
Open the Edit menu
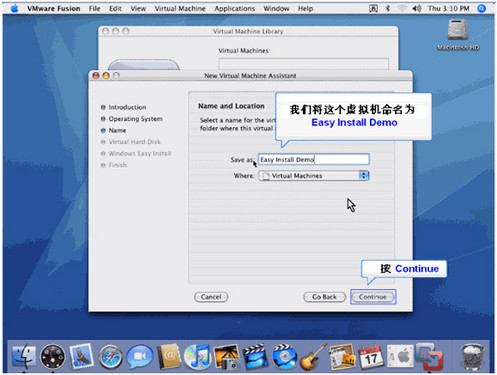(x=115, y=8)
